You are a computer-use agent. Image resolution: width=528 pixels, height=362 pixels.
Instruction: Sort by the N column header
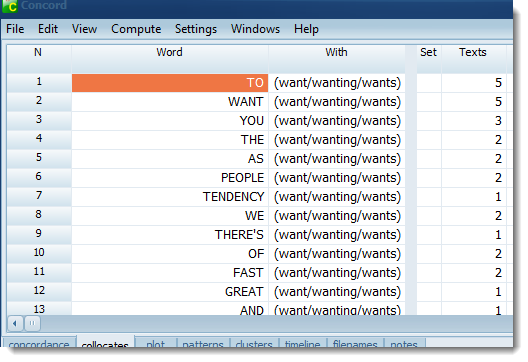click(x=38, y=59)
